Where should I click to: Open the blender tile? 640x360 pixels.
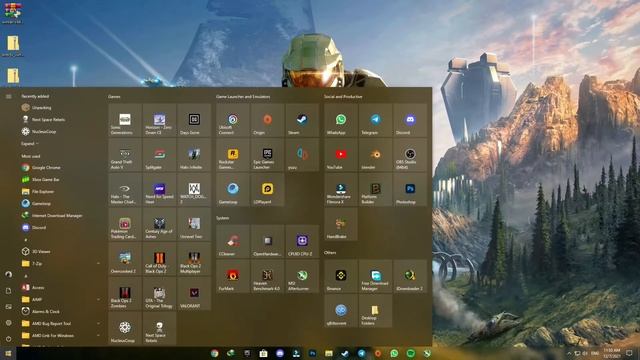pos(376,155)
